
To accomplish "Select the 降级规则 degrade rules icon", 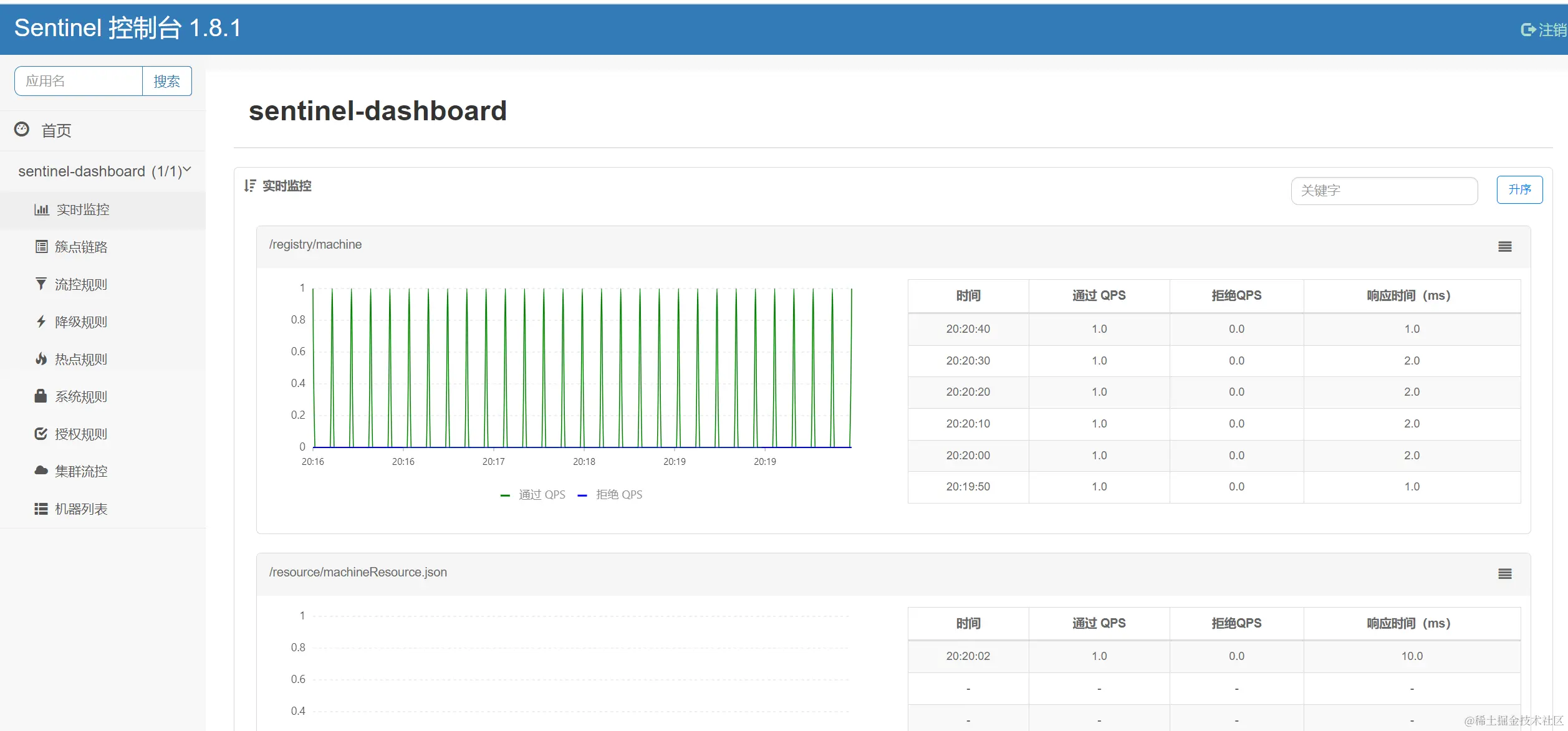I will [40, 322].
